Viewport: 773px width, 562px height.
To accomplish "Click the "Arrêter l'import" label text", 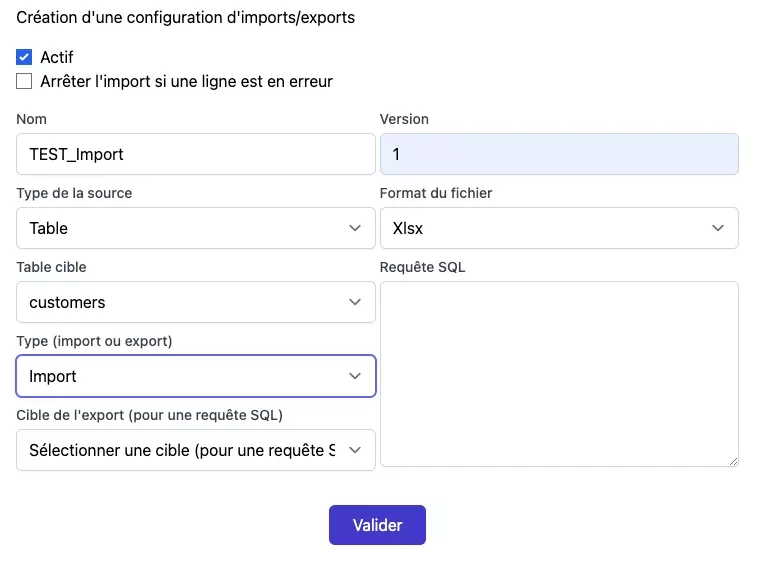I will pos(186,81).
